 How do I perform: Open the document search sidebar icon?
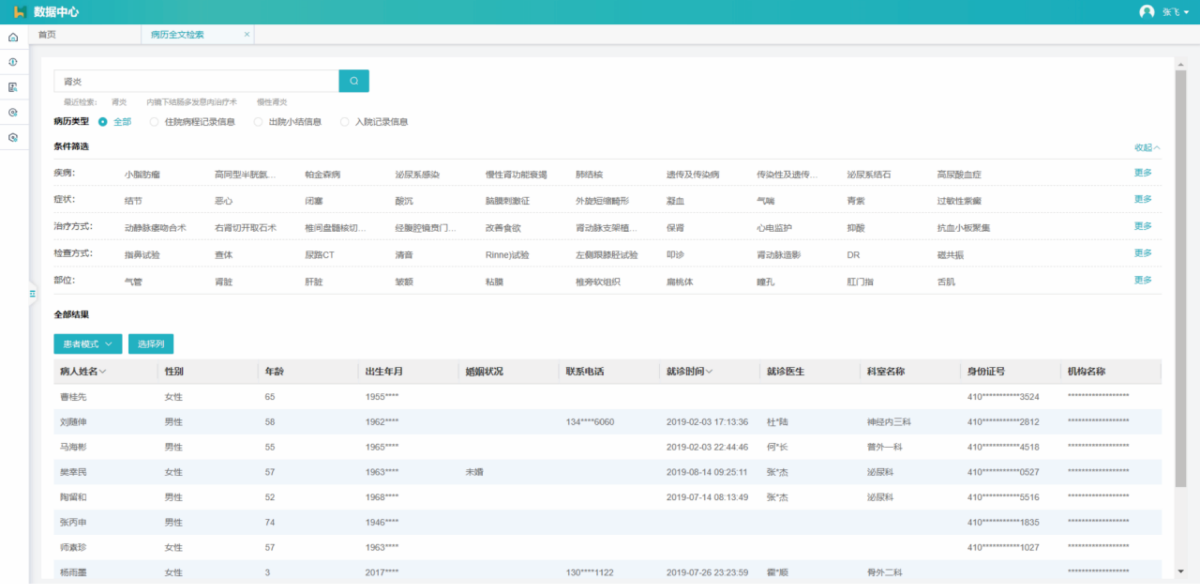coord(13,87)
